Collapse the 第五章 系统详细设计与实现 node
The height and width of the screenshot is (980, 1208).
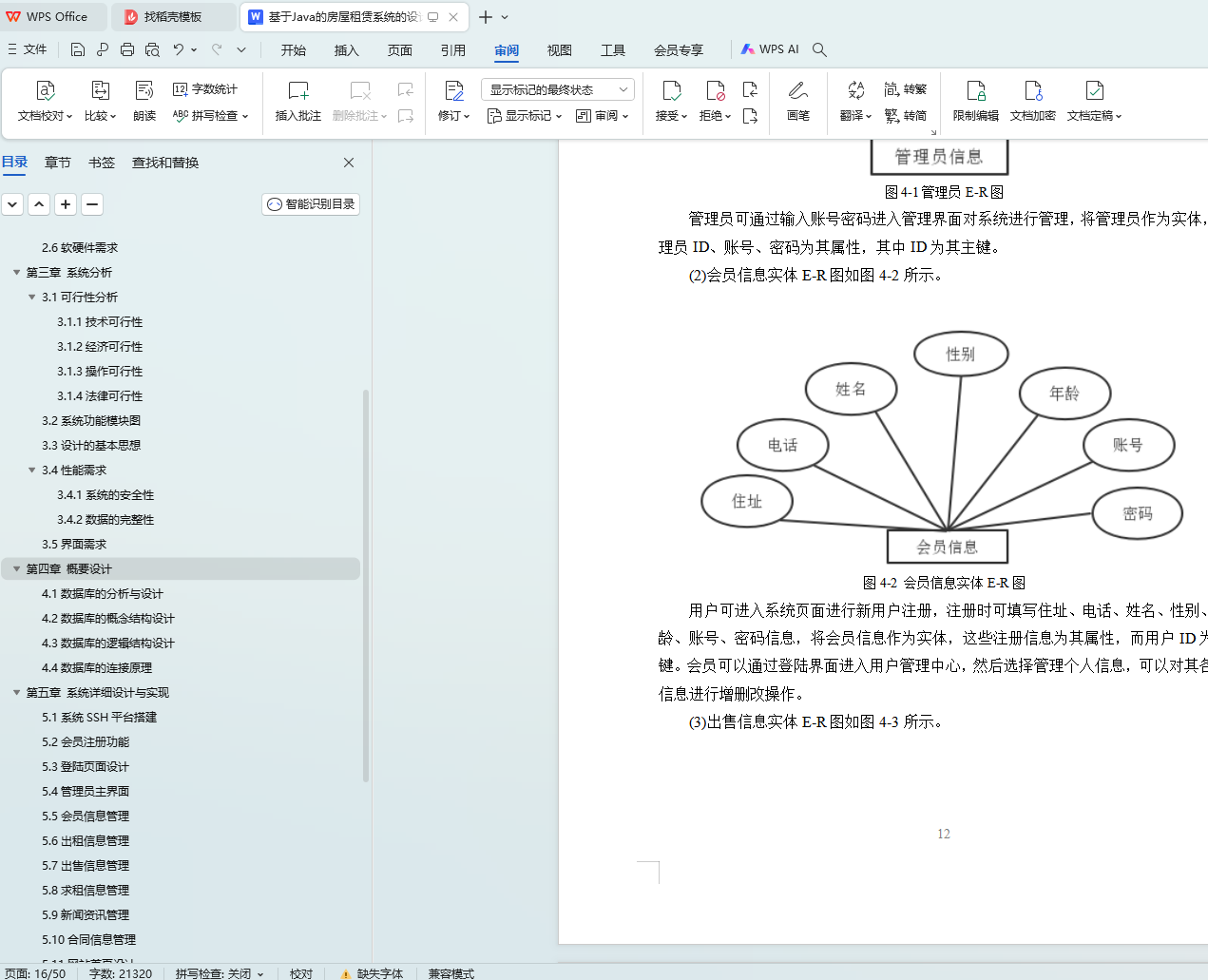pos(16,693)
